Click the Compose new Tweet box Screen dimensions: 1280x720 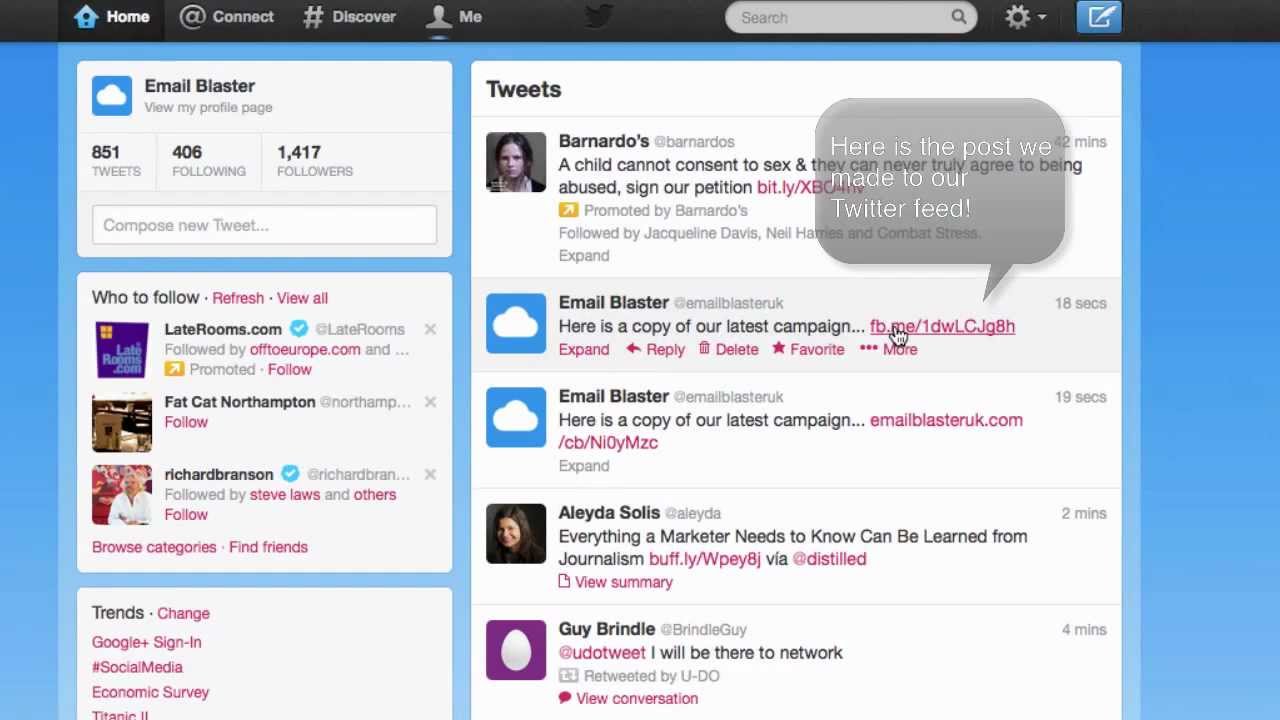coord(264,225)
